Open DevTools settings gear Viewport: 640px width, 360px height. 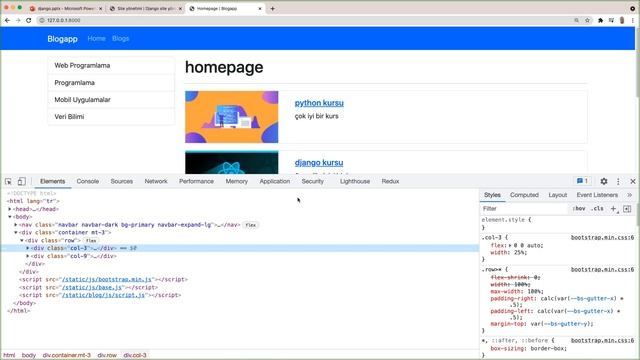tap(604, 181)
